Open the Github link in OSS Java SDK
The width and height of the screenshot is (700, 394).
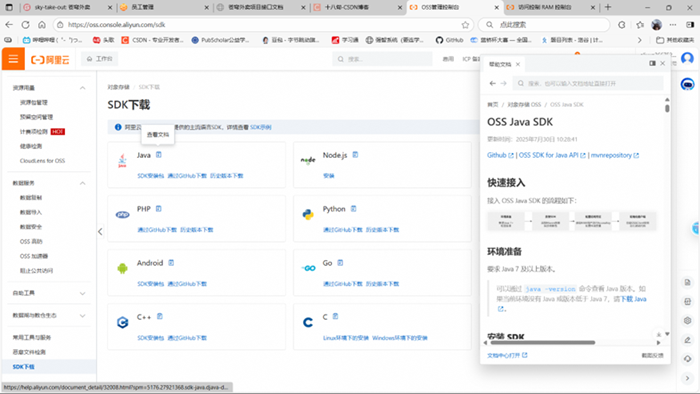[500, 155]
